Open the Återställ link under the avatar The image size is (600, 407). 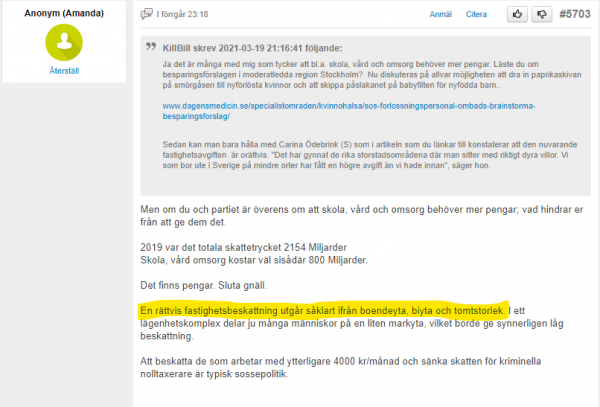[64, 71]
